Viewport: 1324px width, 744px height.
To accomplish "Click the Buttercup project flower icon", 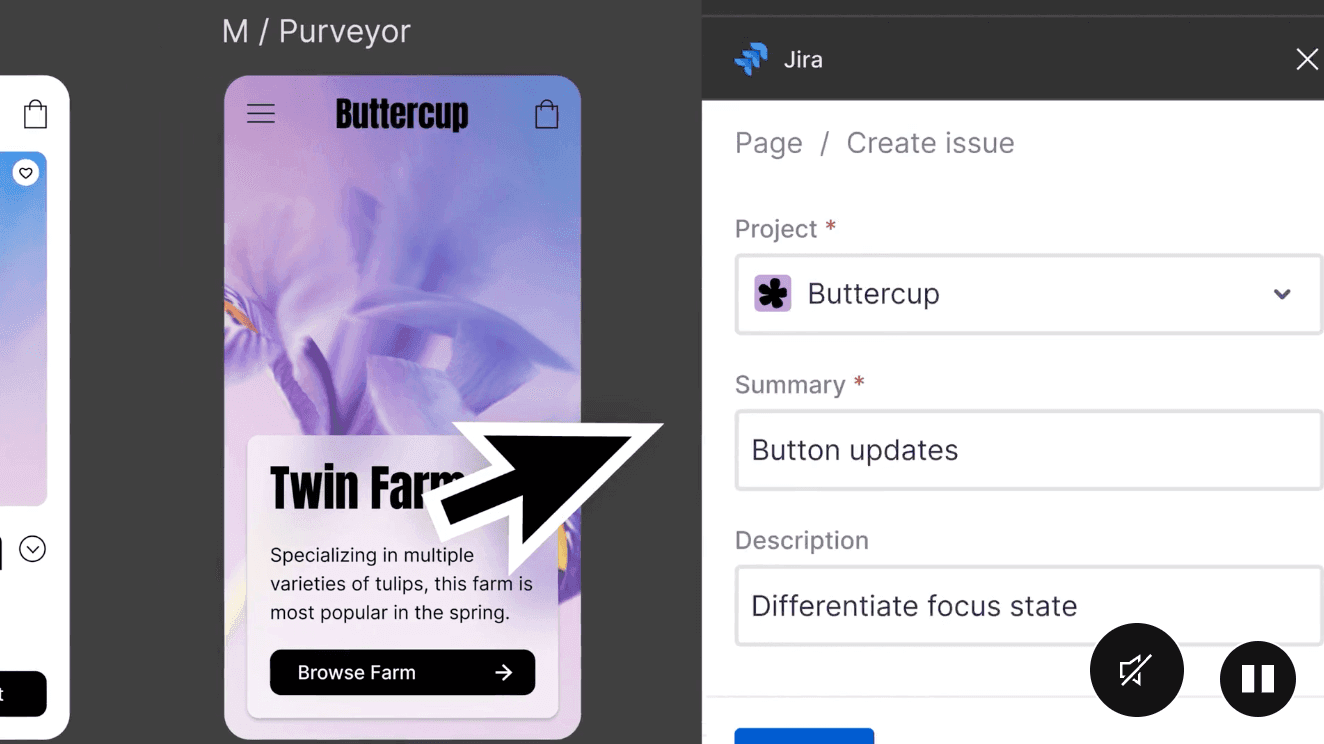I will pyautogui.click(x=772, y=294).
